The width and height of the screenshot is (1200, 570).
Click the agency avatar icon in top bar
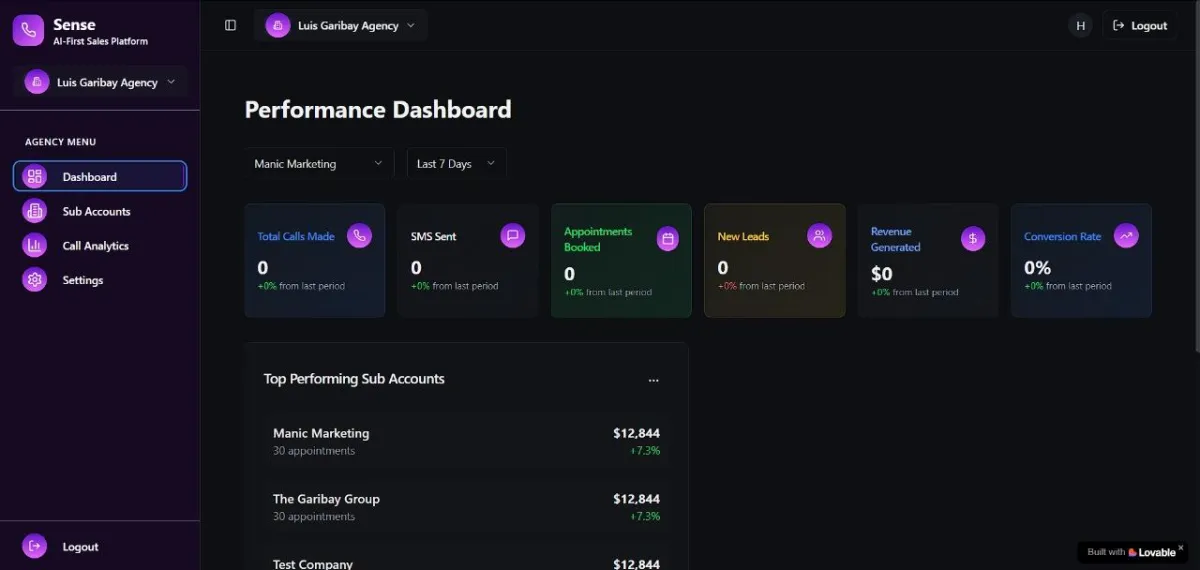[x=278, y=25]
